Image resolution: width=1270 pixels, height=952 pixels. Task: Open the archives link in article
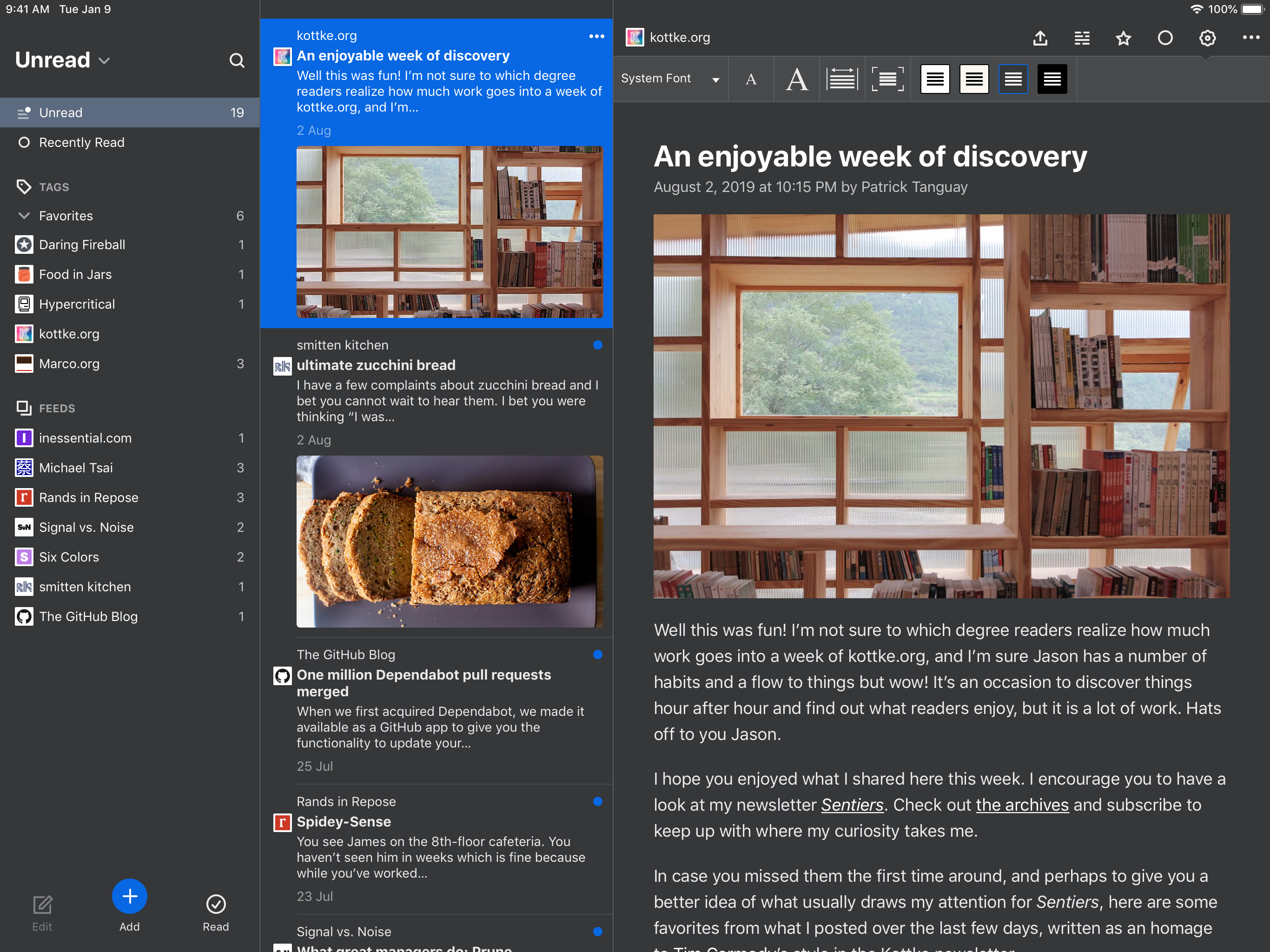tap(1022, 805)
